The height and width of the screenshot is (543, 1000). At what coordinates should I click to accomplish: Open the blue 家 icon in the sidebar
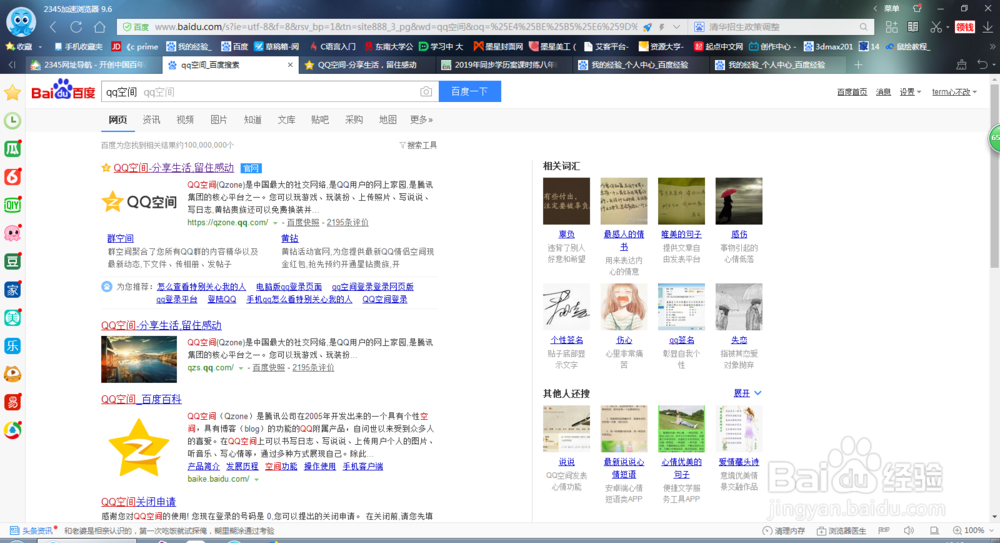12,289
